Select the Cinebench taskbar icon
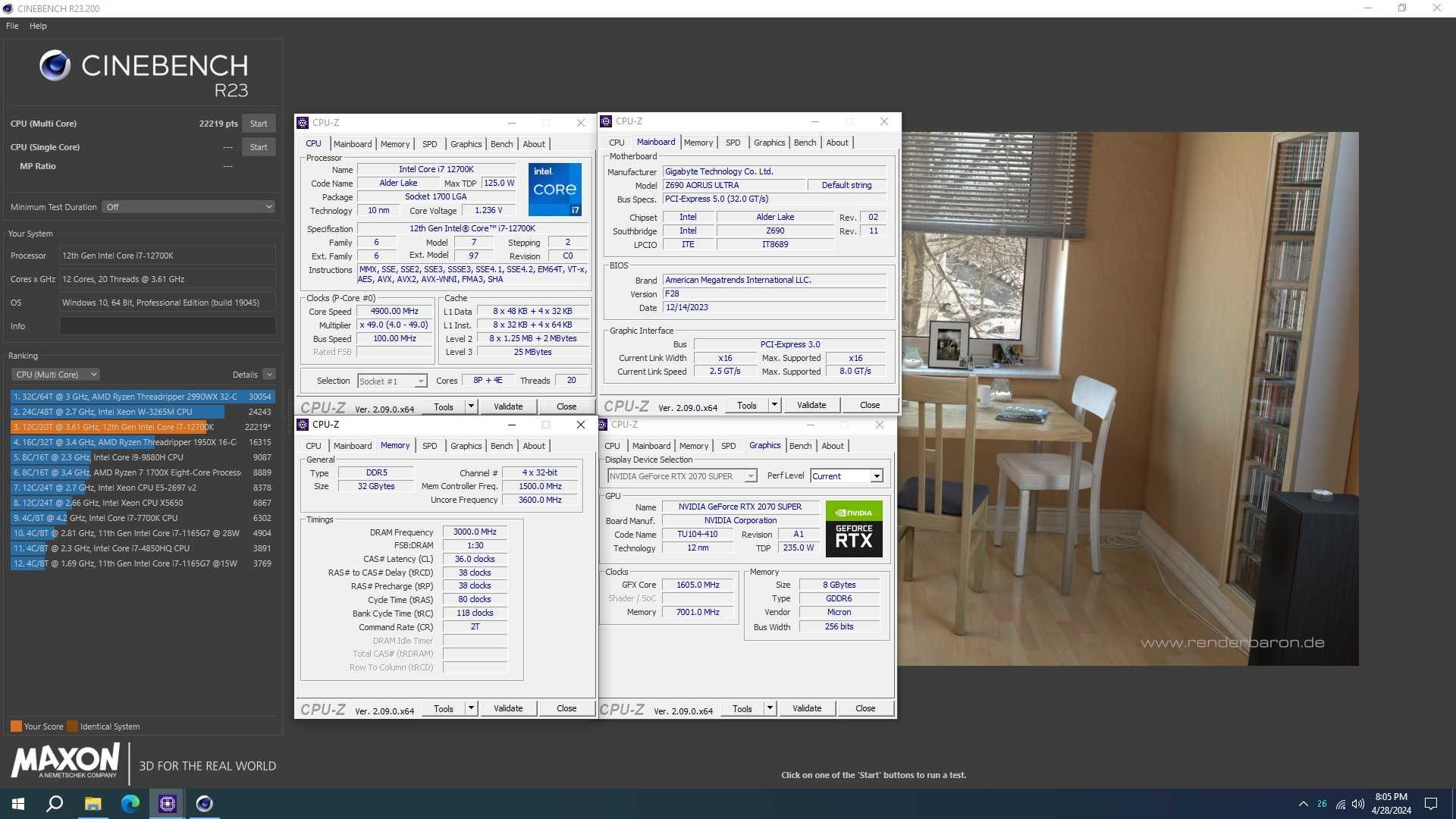 coord(204,804)
